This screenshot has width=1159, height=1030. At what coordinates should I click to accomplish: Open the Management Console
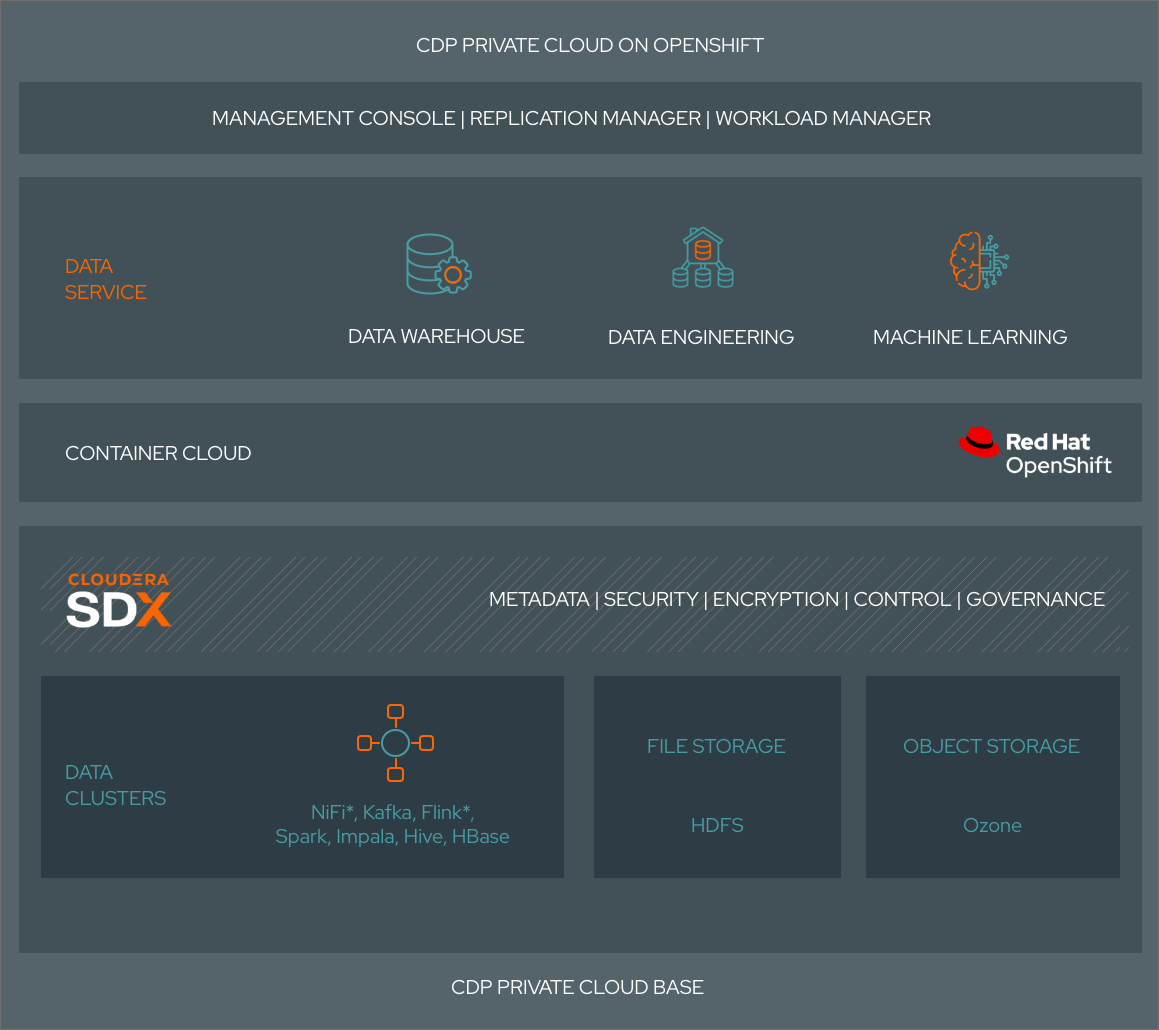pos(332,118)
